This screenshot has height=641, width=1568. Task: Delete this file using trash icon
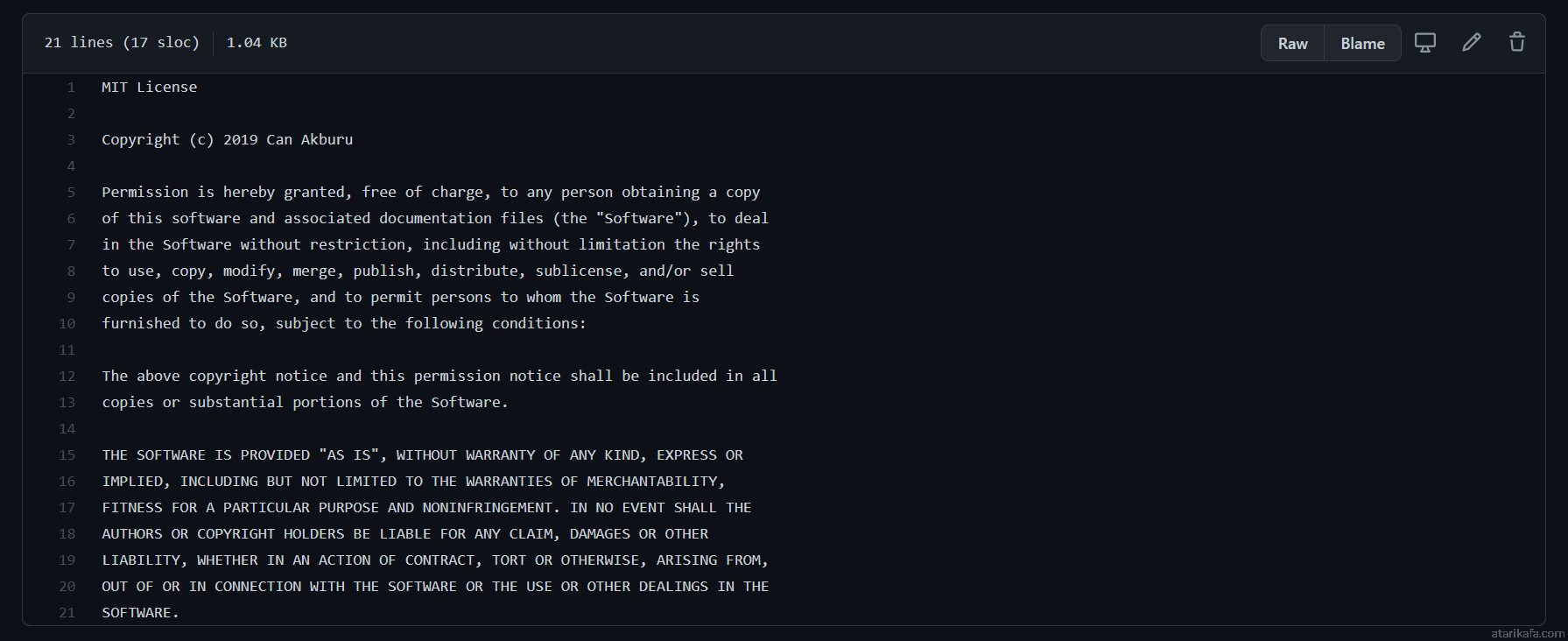(1517, 42)
